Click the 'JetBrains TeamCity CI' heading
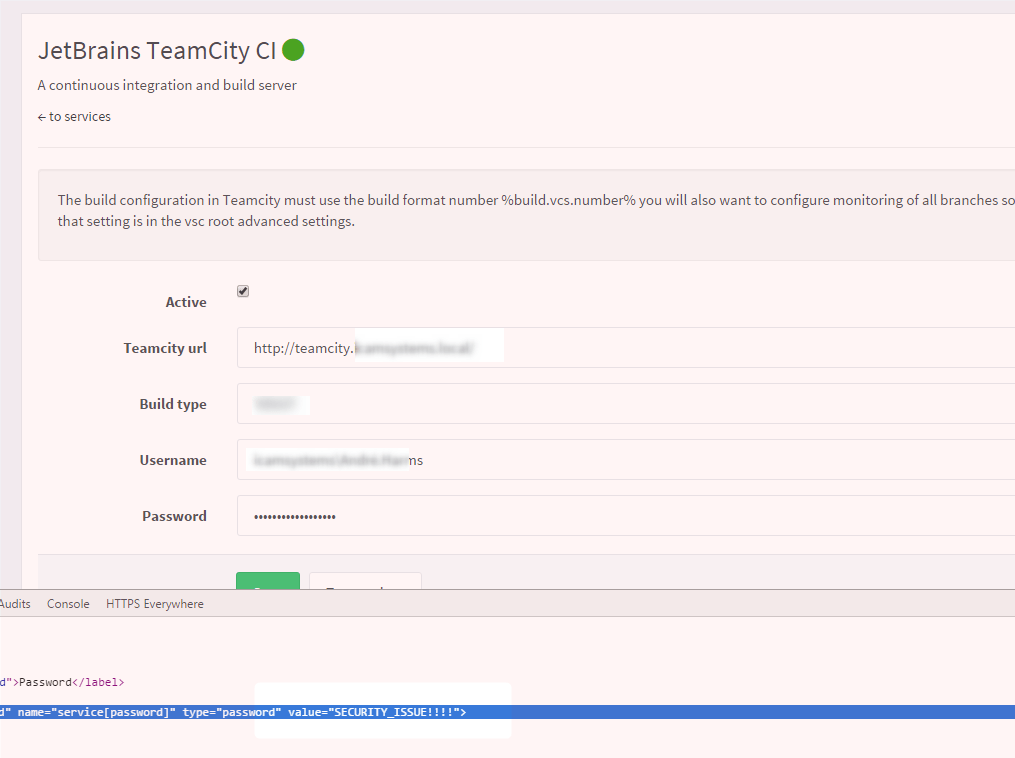1015x758 pixels. 157,50
